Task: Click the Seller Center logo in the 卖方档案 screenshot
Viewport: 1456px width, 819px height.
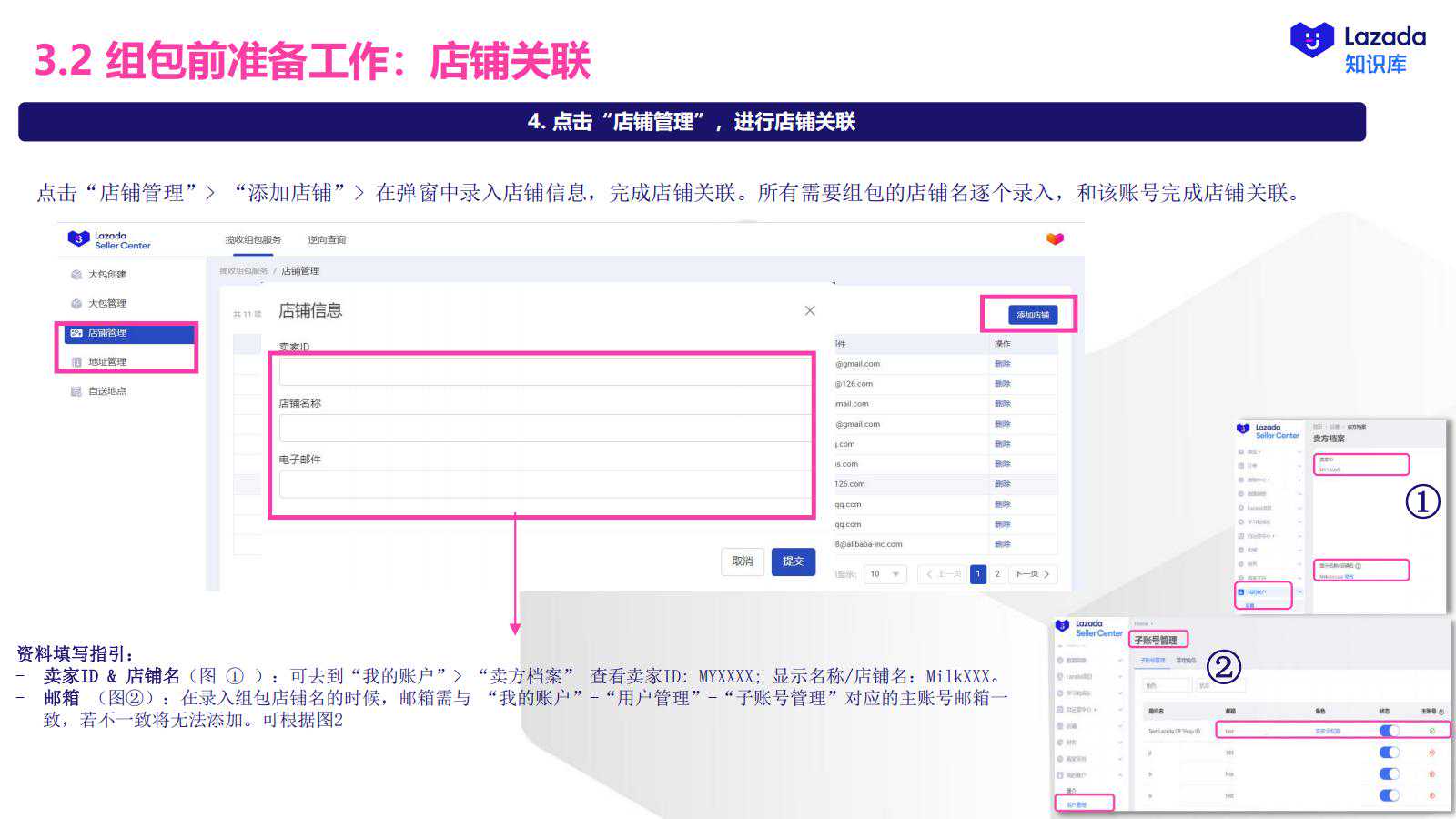Action: pyautogui.click(x=1269, y=431)
